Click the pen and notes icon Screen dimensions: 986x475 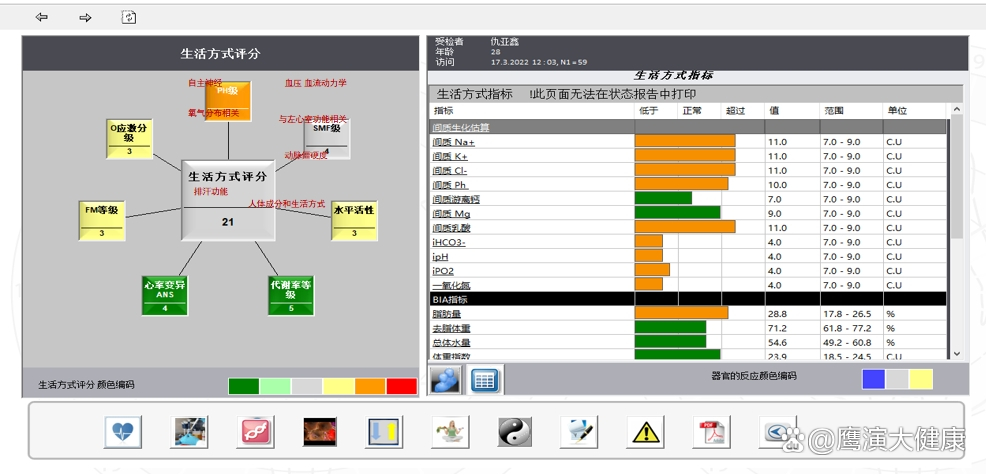[x=579, y=432]
